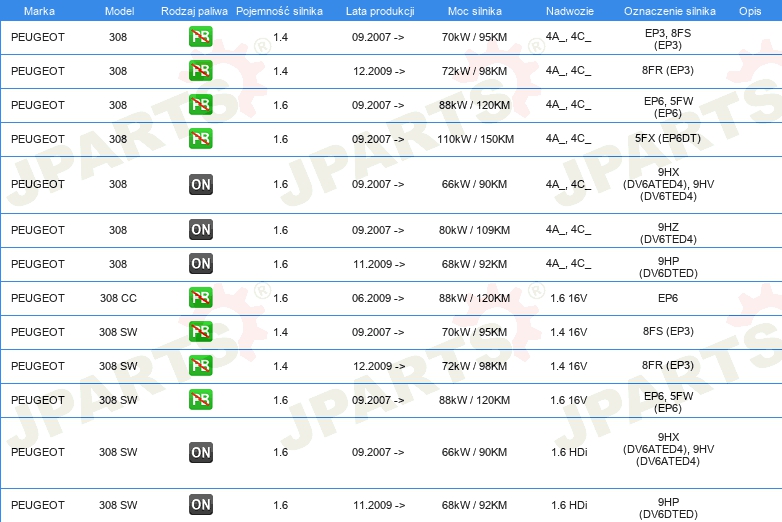Click the Pojemność silnika column header
This screenshot has height=522, width=782.
279,11
